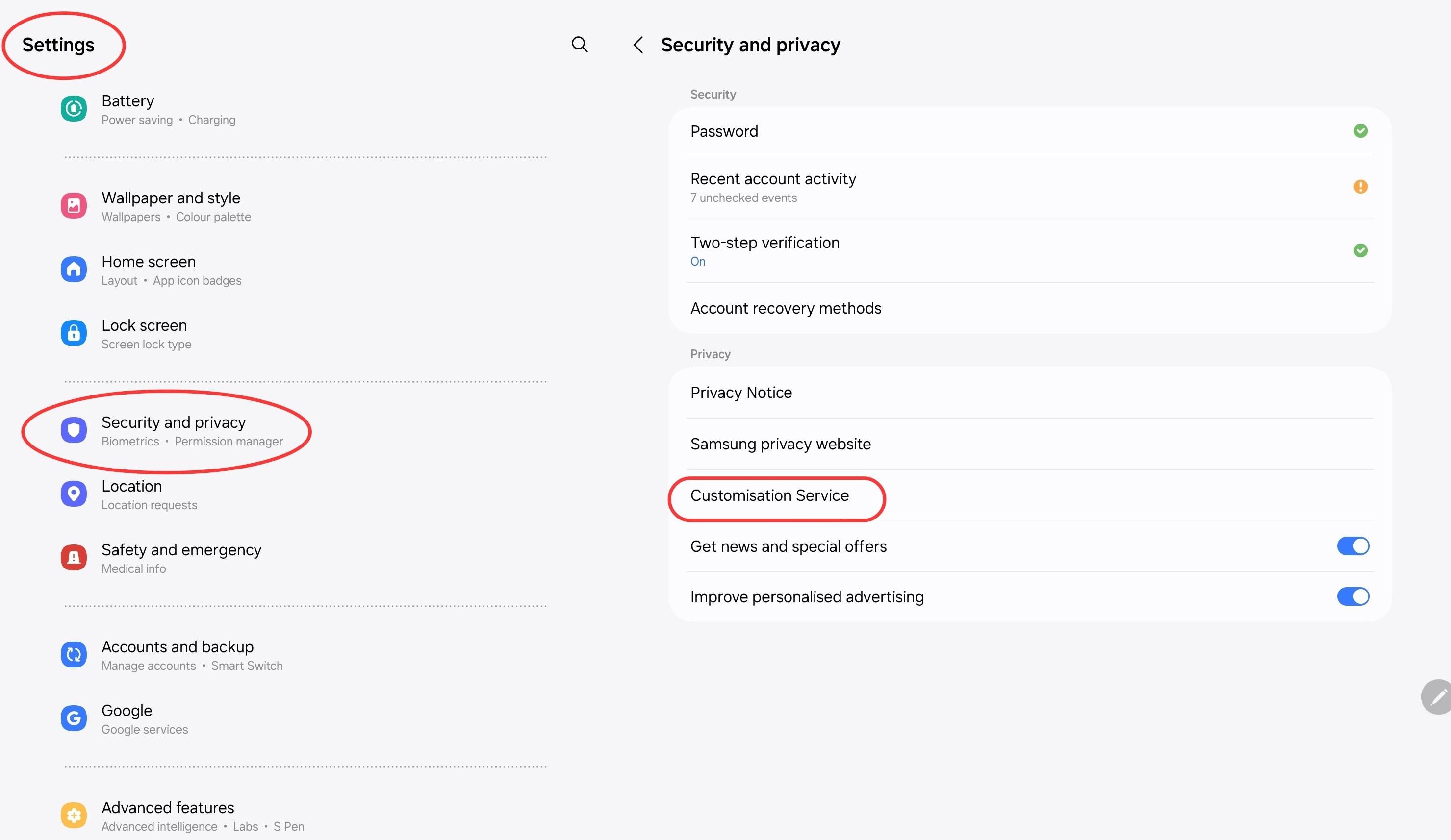Image resolution: width=1451 pixels, height=840 pixels.
Task: Click the Advanced features icon
Action: [x=73, y=815]
